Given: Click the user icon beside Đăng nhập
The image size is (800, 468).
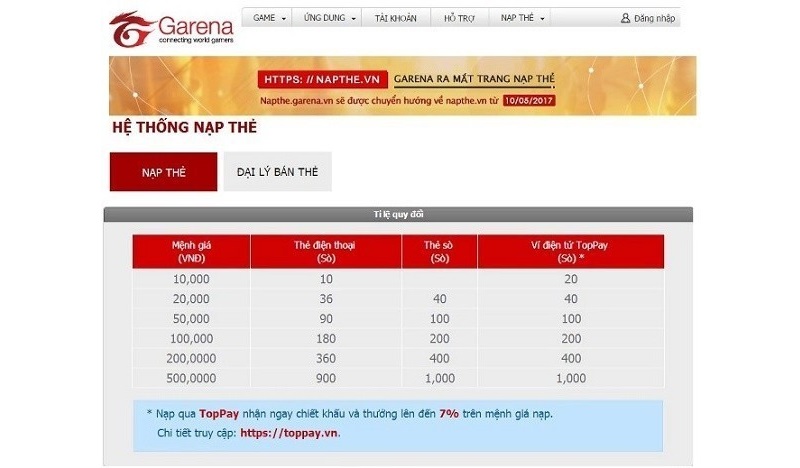Looking at the screenshot, I should 625,18.
